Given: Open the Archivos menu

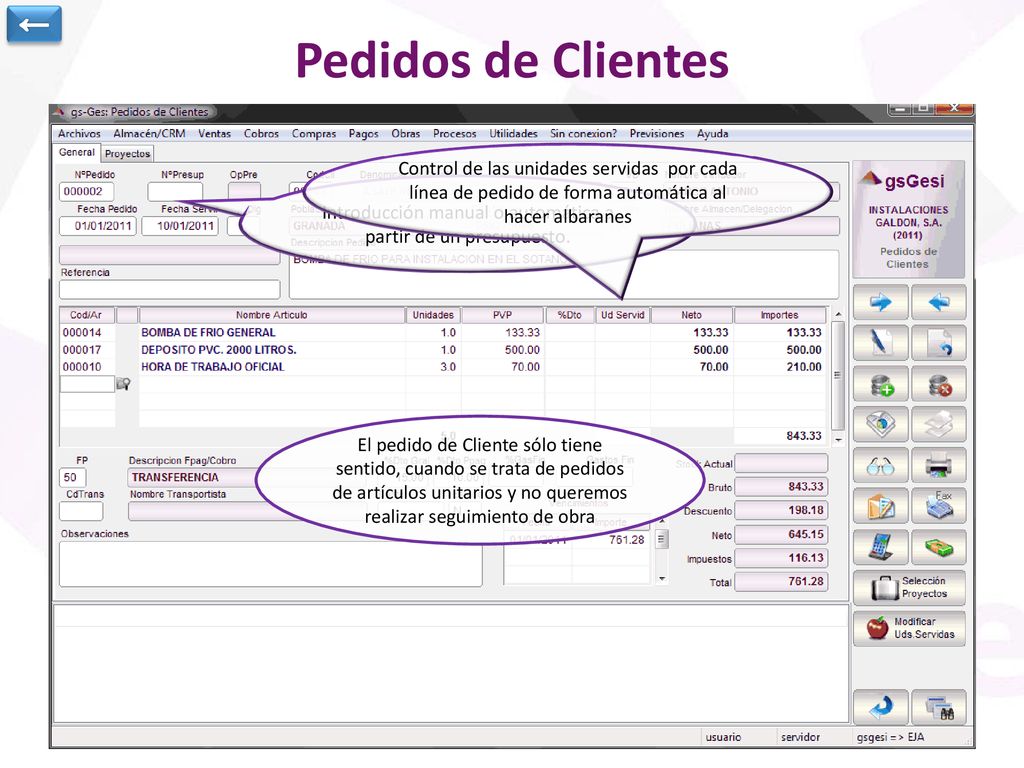Looking at the screenshot, I should (79, 133).
